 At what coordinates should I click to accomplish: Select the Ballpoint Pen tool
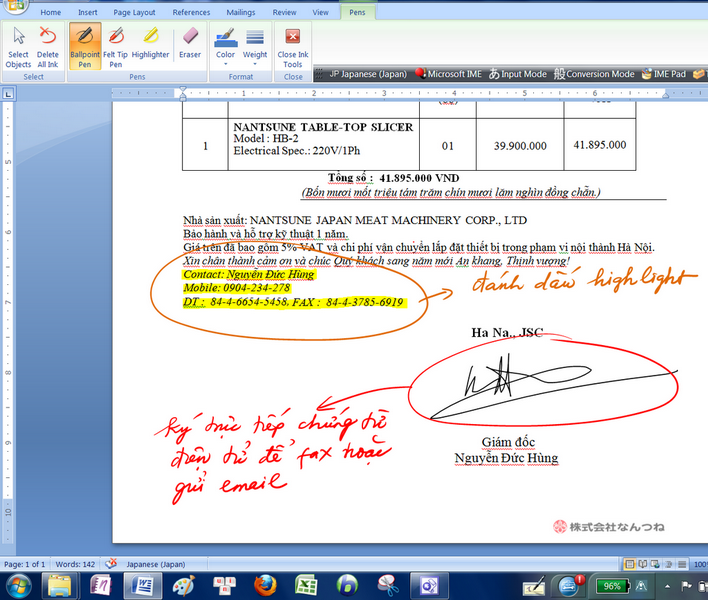pyautogui.click(x=85, y=46)
